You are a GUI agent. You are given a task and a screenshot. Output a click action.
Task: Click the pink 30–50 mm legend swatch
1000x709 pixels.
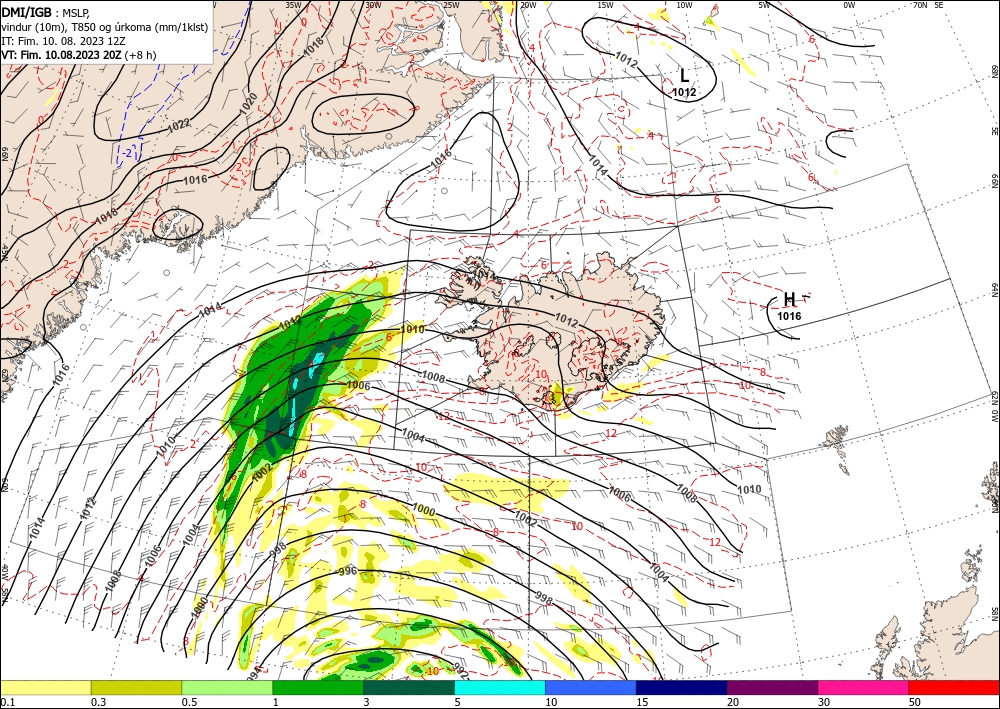pos(864,687)
